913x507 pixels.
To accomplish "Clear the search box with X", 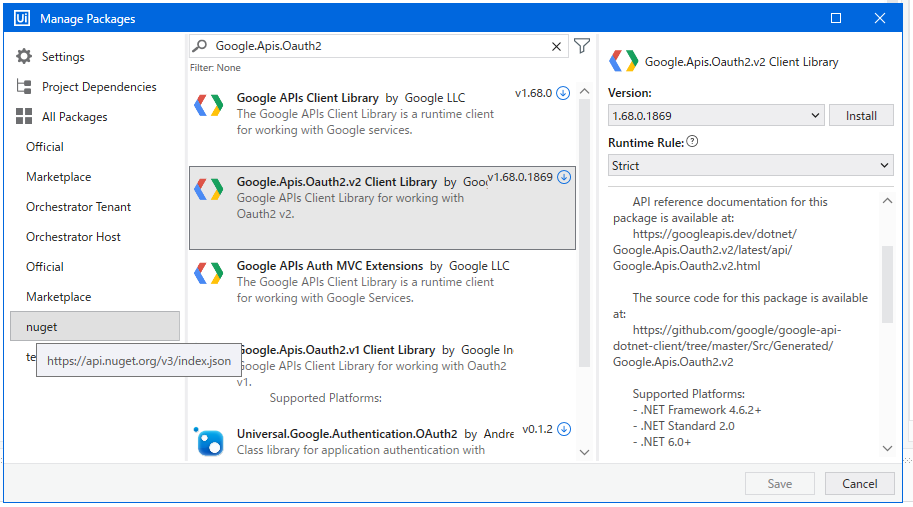I will [x=557, y=46].
